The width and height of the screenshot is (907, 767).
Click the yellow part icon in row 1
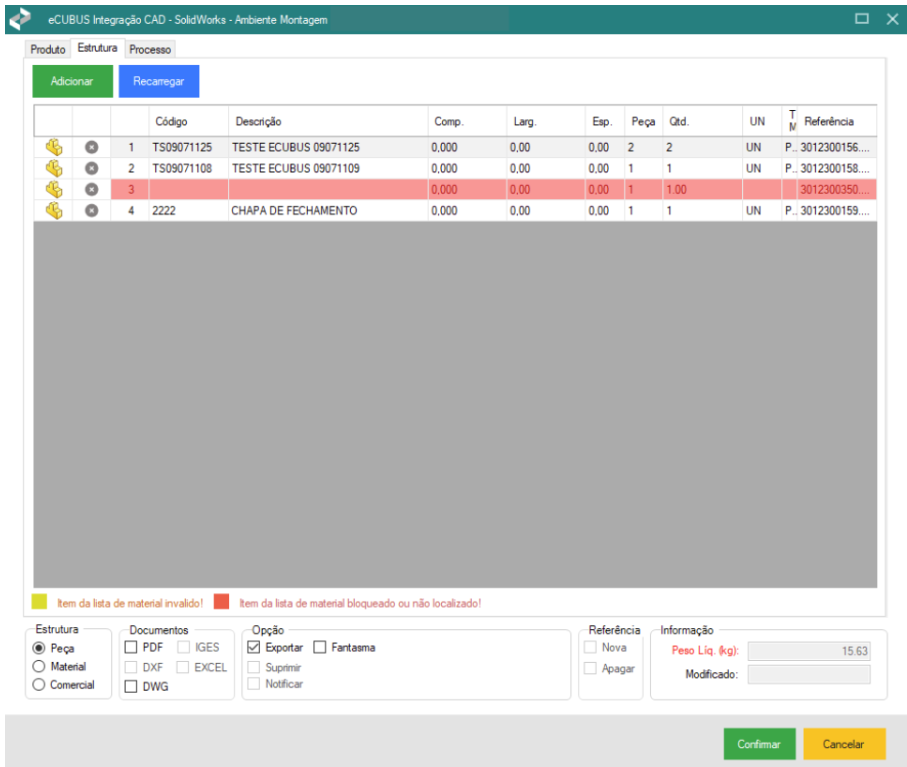(x=54, y=147)
